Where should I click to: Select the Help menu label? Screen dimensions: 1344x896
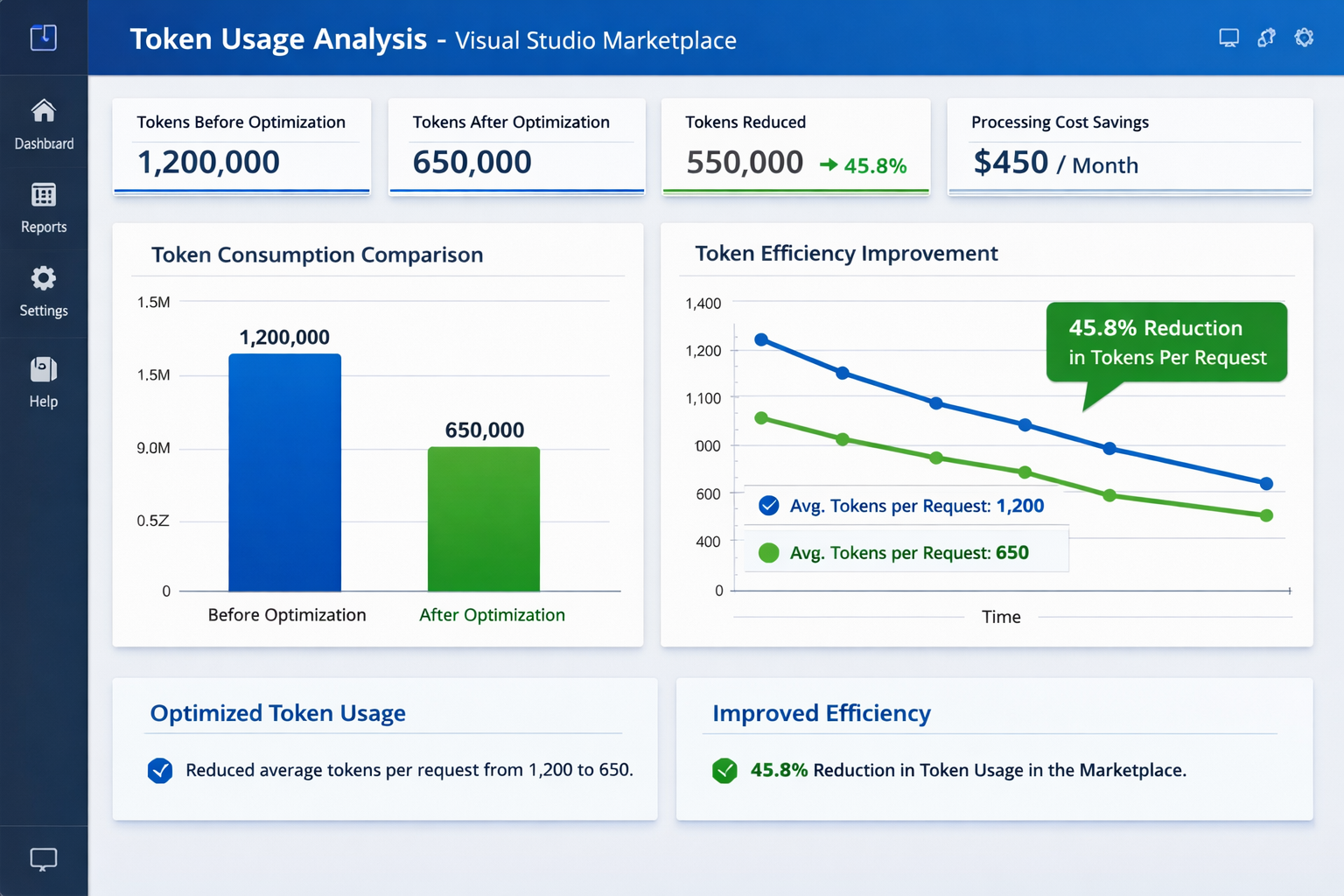(x=44, y=402)
